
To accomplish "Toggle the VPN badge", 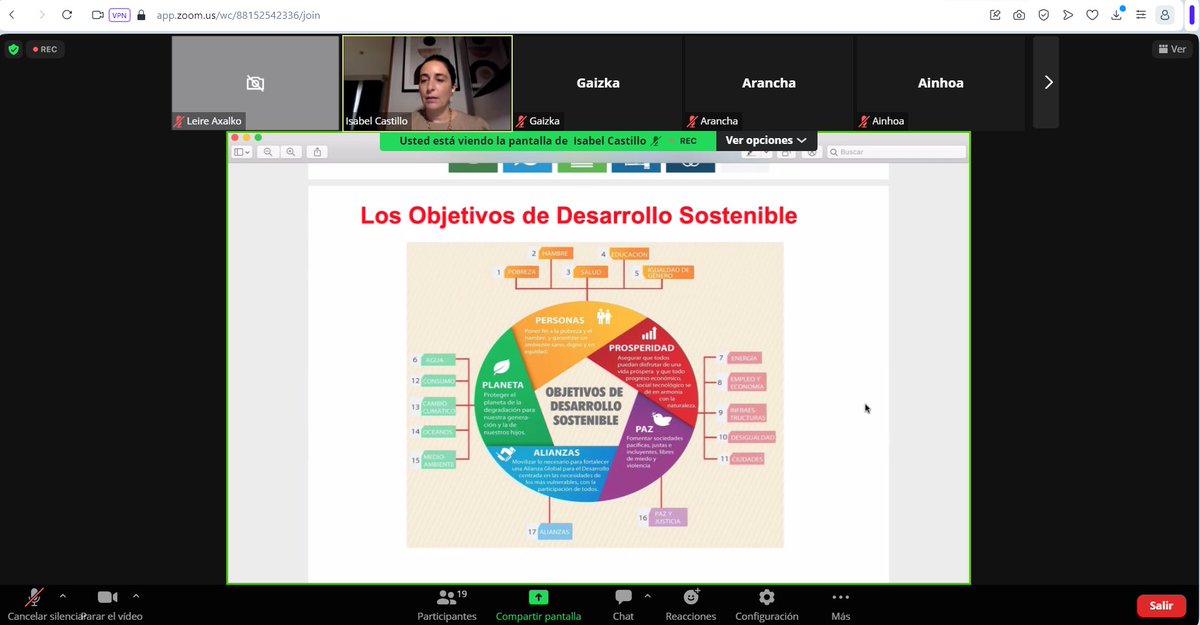I will (x=120, y=15).
